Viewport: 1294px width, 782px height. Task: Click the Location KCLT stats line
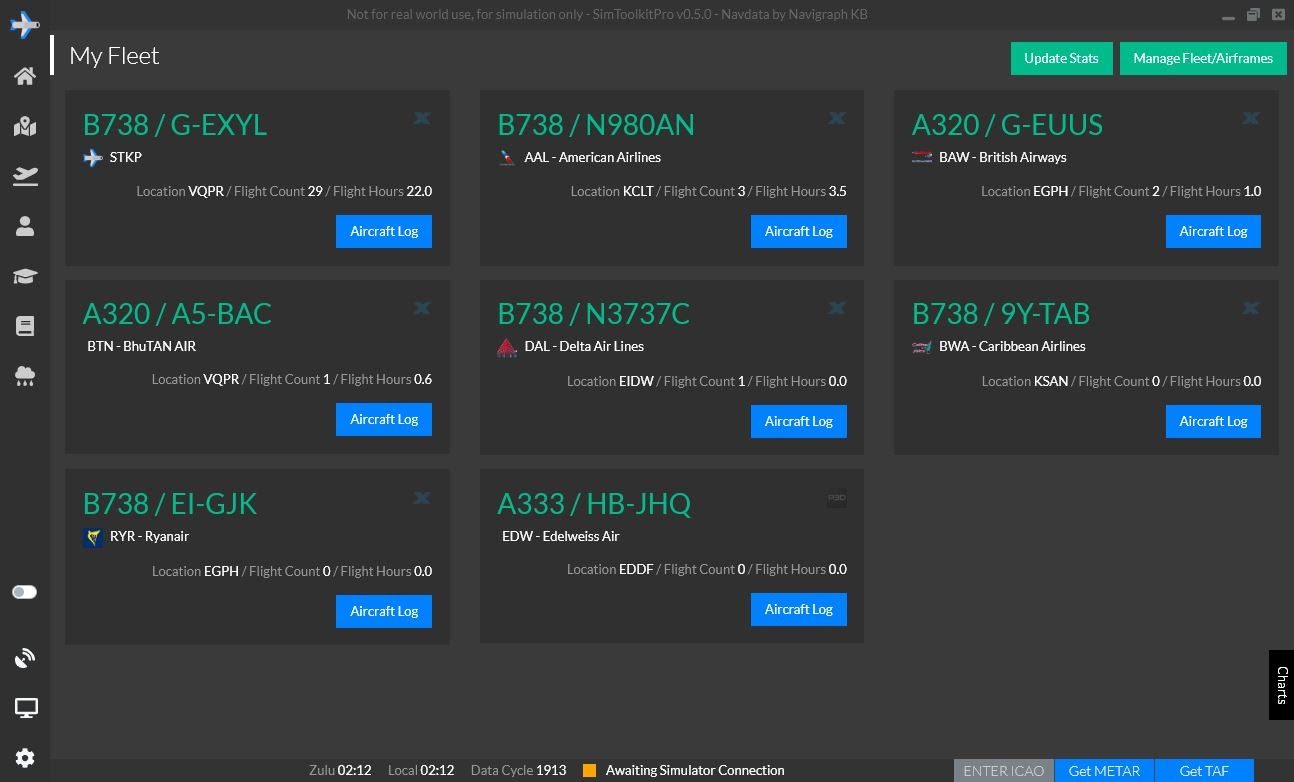[709, 191]
